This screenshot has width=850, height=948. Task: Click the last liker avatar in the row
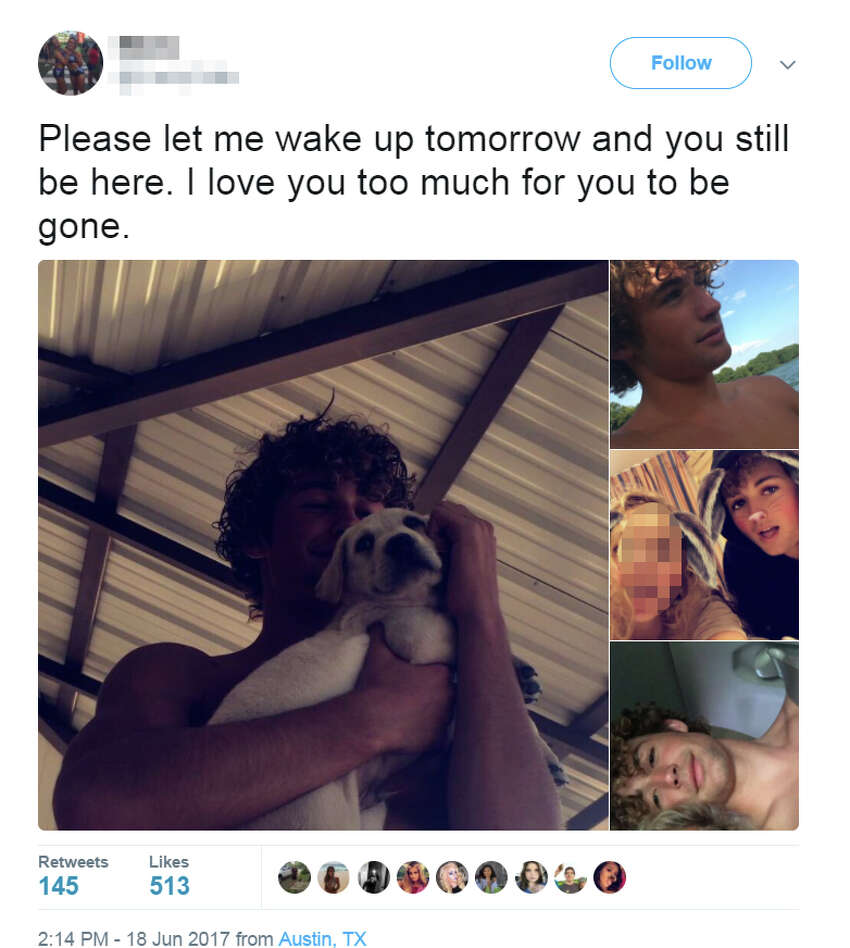pyautogui.click(x=609, y=877)
